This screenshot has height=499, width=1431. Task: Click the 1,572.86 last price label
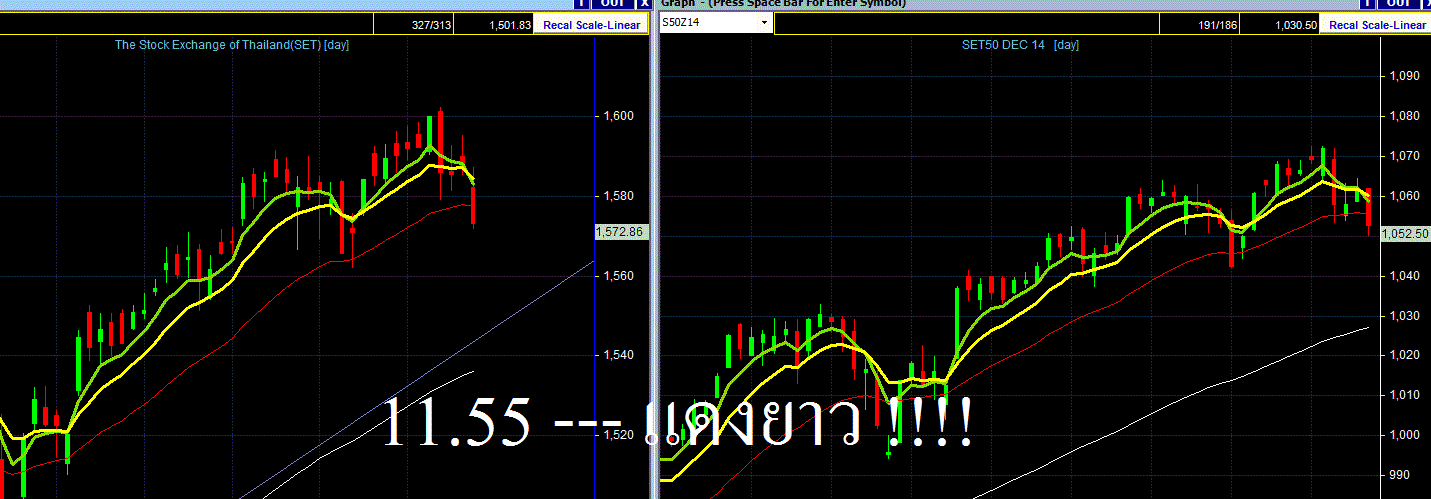(x=621, y=231)
